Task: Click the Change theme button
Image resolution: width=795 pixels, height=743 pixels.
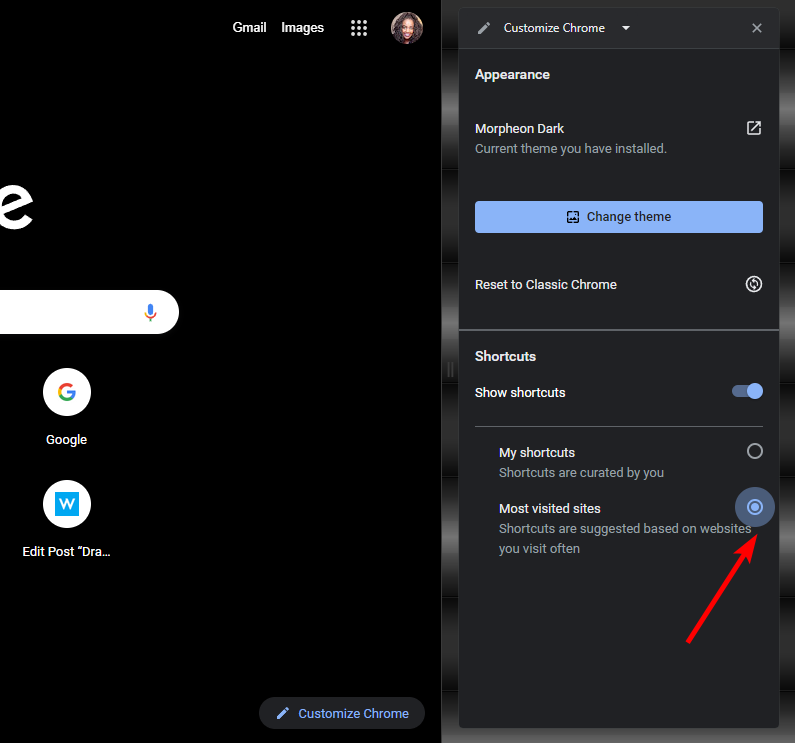Action: tap(619, 217)
